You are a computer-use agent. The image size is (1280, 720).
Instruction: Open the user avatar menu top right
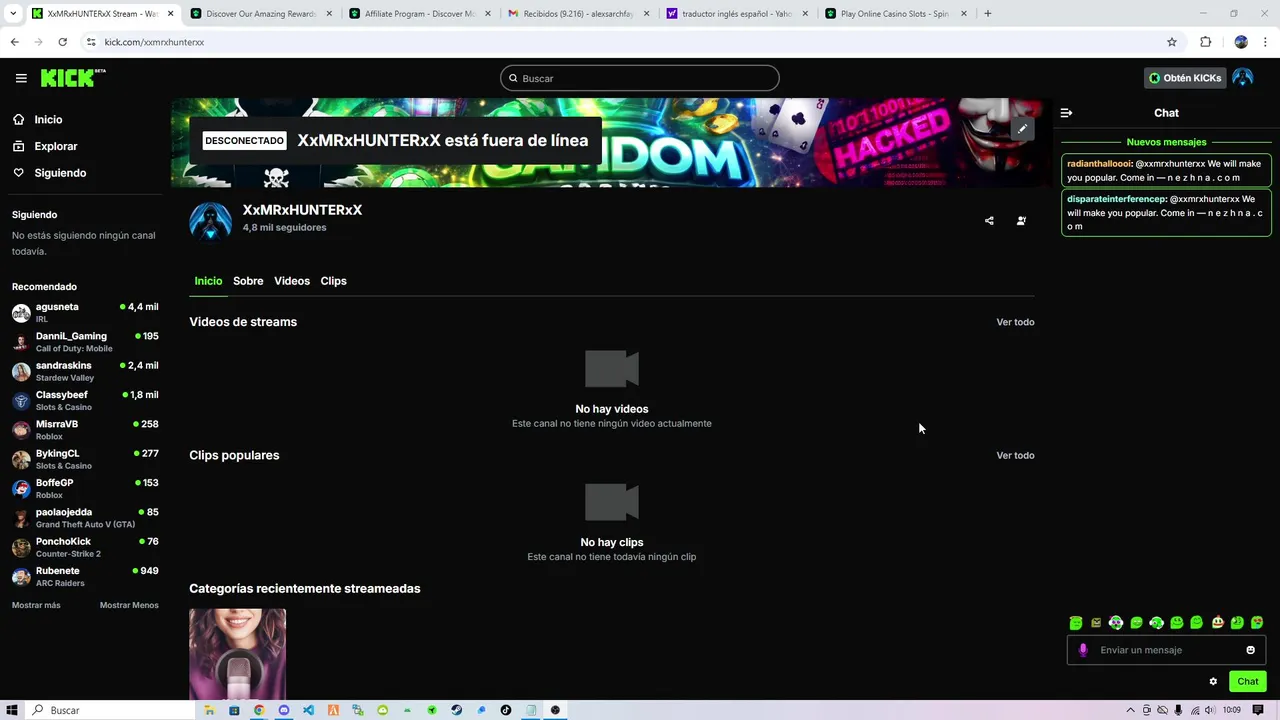pyautogui.click(x=1242, y=78)
